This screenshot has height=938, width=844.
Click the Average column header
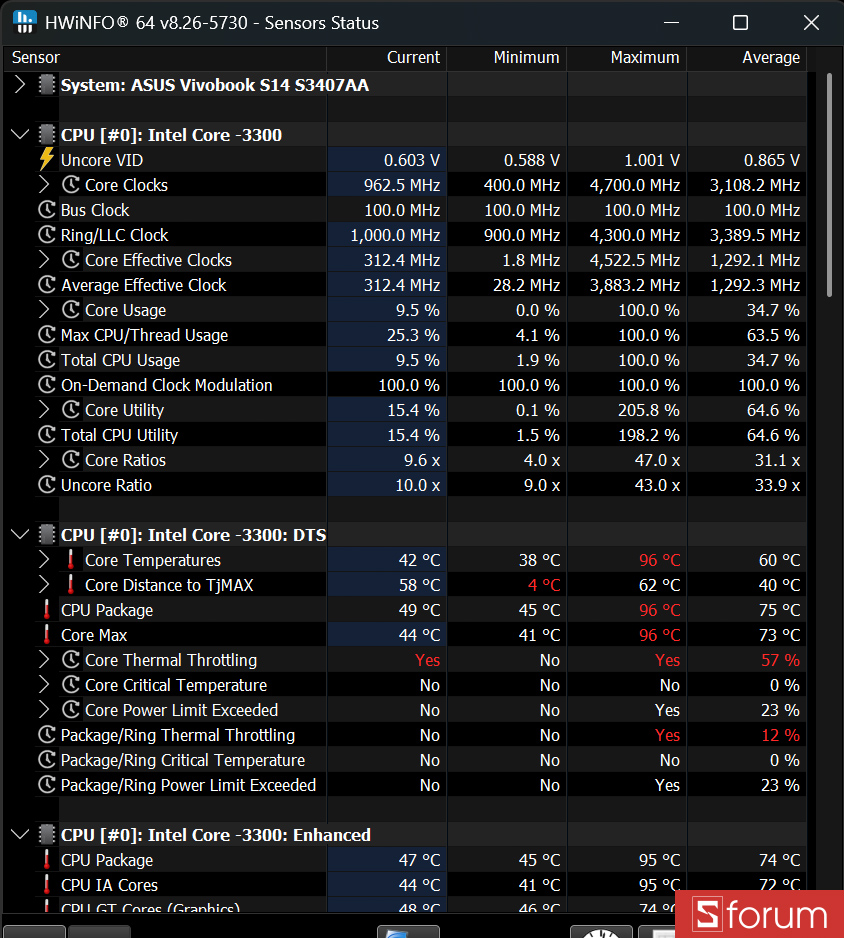pos(747,58)
